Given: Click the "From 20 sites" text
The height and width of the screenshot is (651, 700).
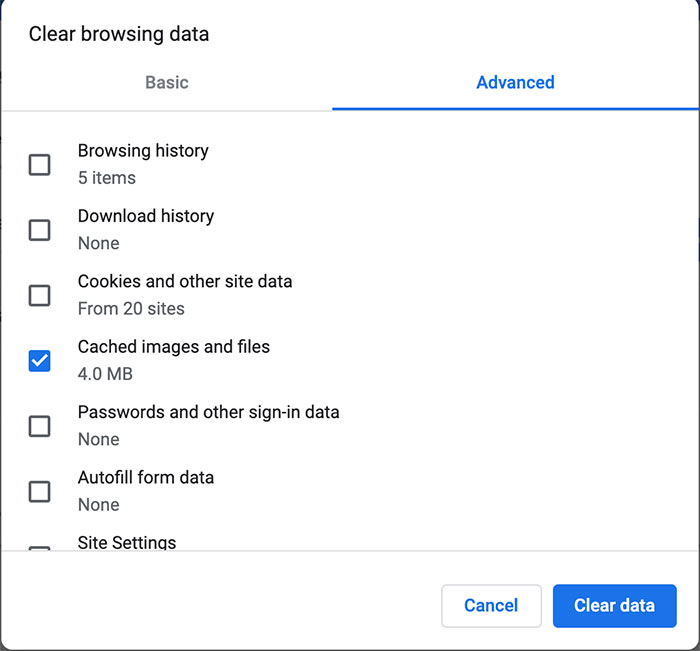Looking at the screenshot, I should (x=131, y=309).
